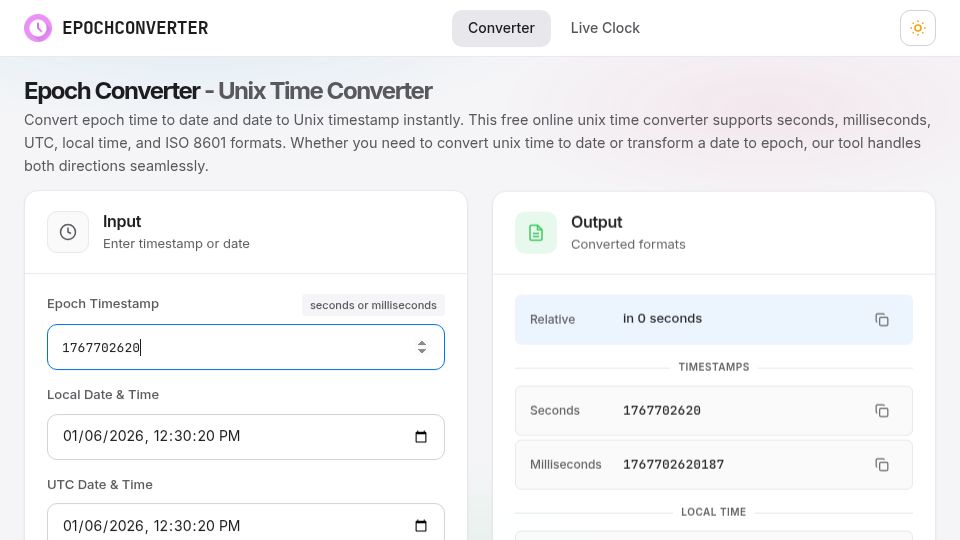Click the EPOCHCONVERTER brand text
Viewport: 960px width, 540px height.
pos(135,28)
